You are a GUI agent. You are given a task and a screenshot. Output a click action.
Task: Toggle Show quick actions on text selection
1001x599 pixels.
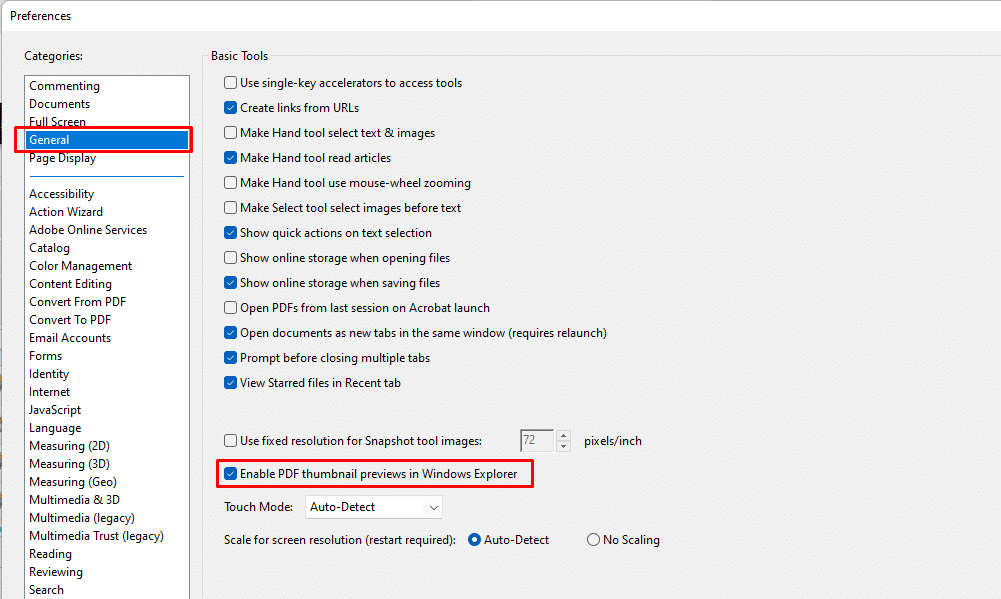click(231, 233)
